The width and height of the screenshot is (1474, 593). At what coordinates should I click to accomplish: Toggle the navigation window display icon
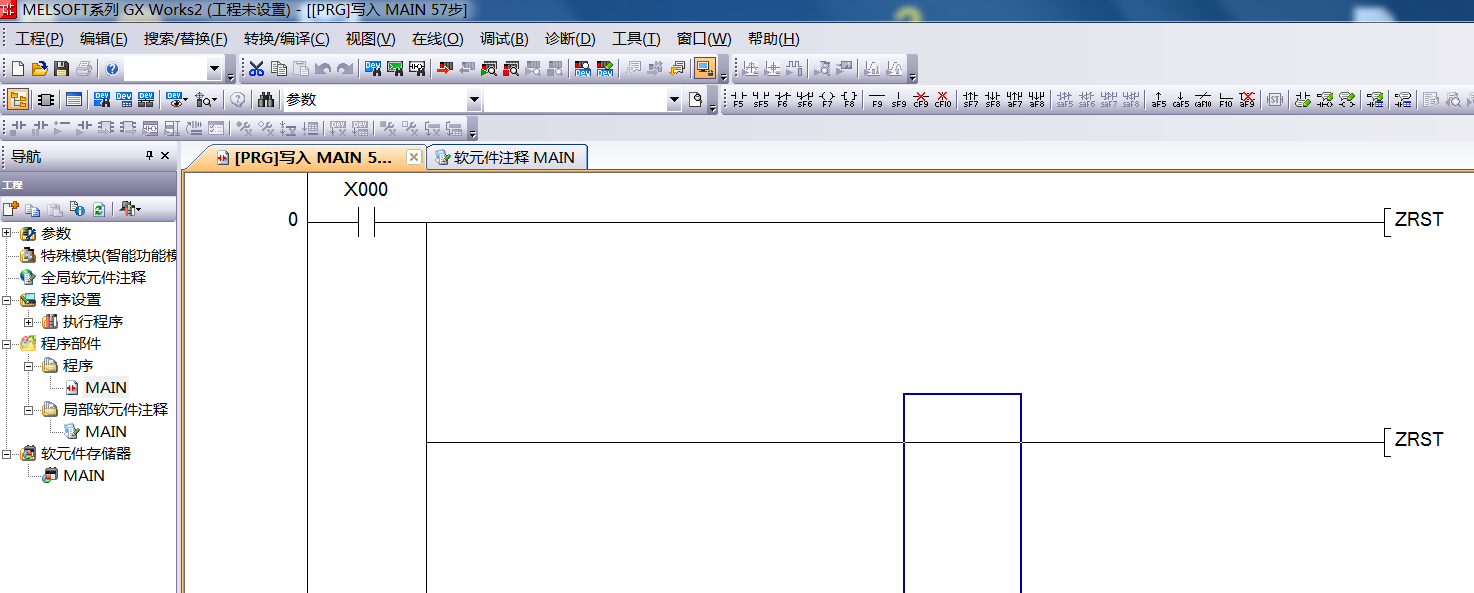pos(18,100)
